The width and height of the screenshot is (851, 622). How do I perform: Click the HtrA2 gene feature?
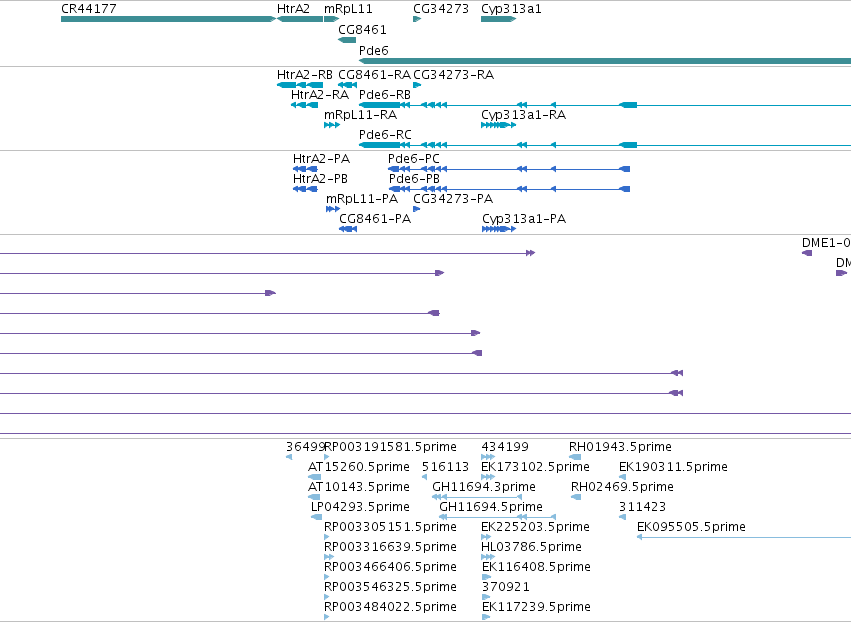click(300, 19)
